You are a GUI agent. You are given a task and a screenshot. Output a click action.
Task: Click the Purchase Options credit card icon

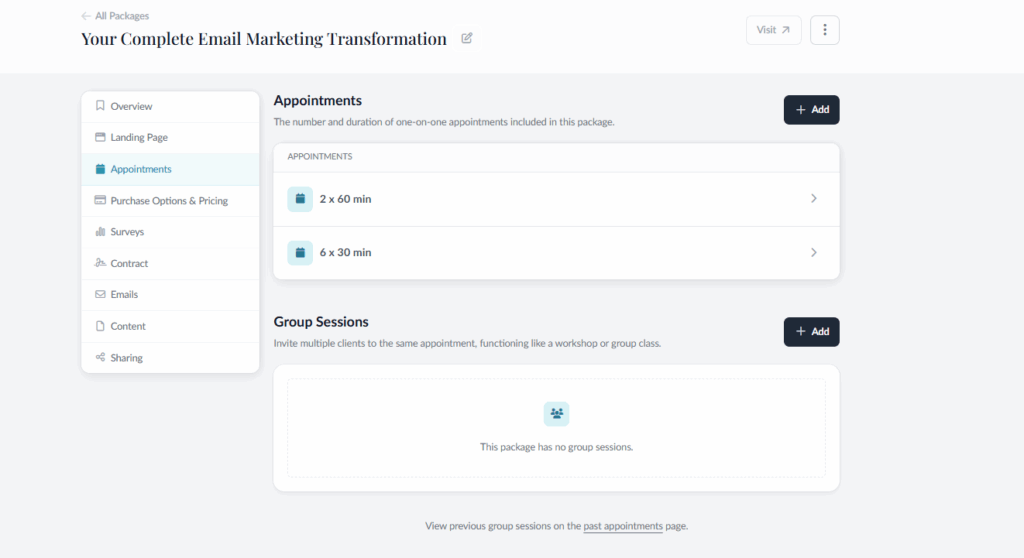pos(100,200)
